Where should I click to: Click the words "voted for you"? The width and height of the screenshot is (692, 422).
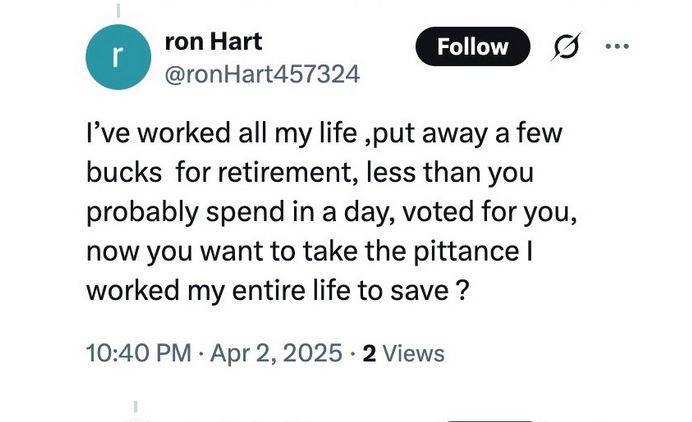pyautogui.click(x=489, y=212)
